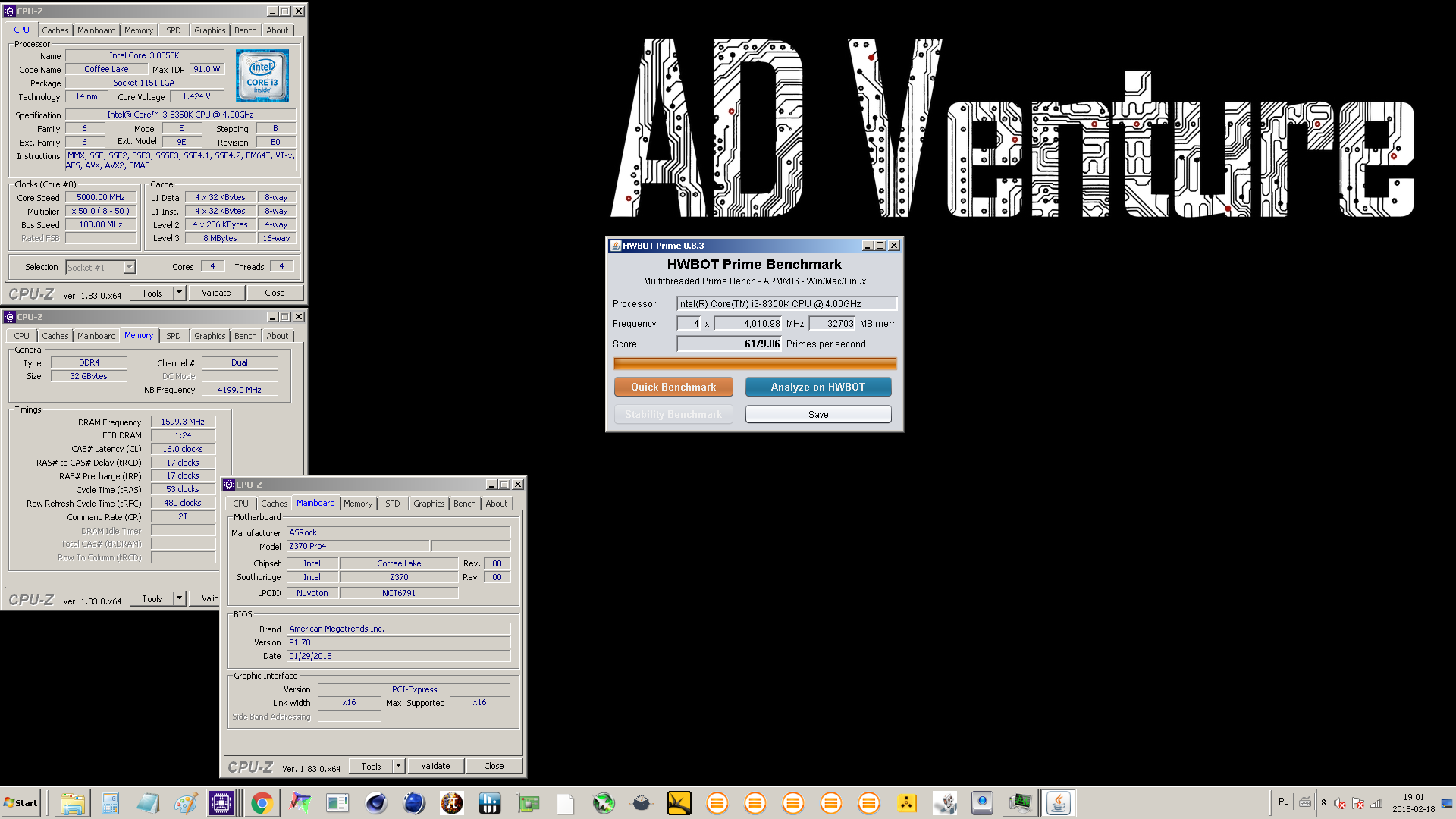Image resolution: width=1456 pixels, height=819 pixels.
Task: Click the 1599.3 MHz DRAM Frequency value
Action: [x=183, y=422]
